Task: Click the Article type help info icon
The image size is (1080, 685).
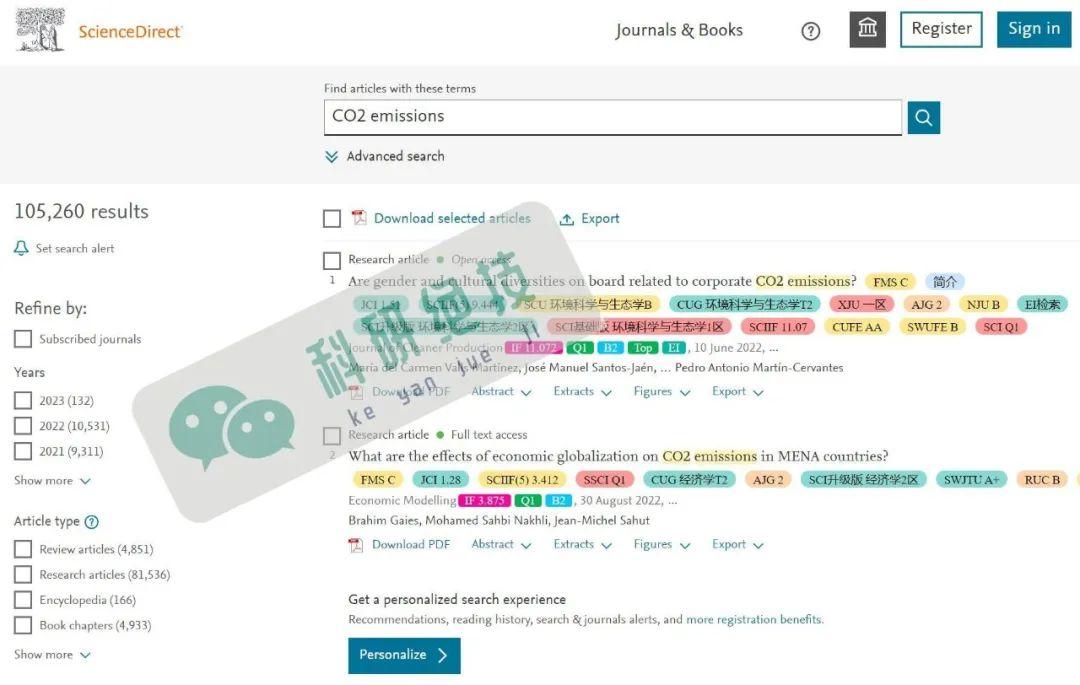Action: pos(92,522)
